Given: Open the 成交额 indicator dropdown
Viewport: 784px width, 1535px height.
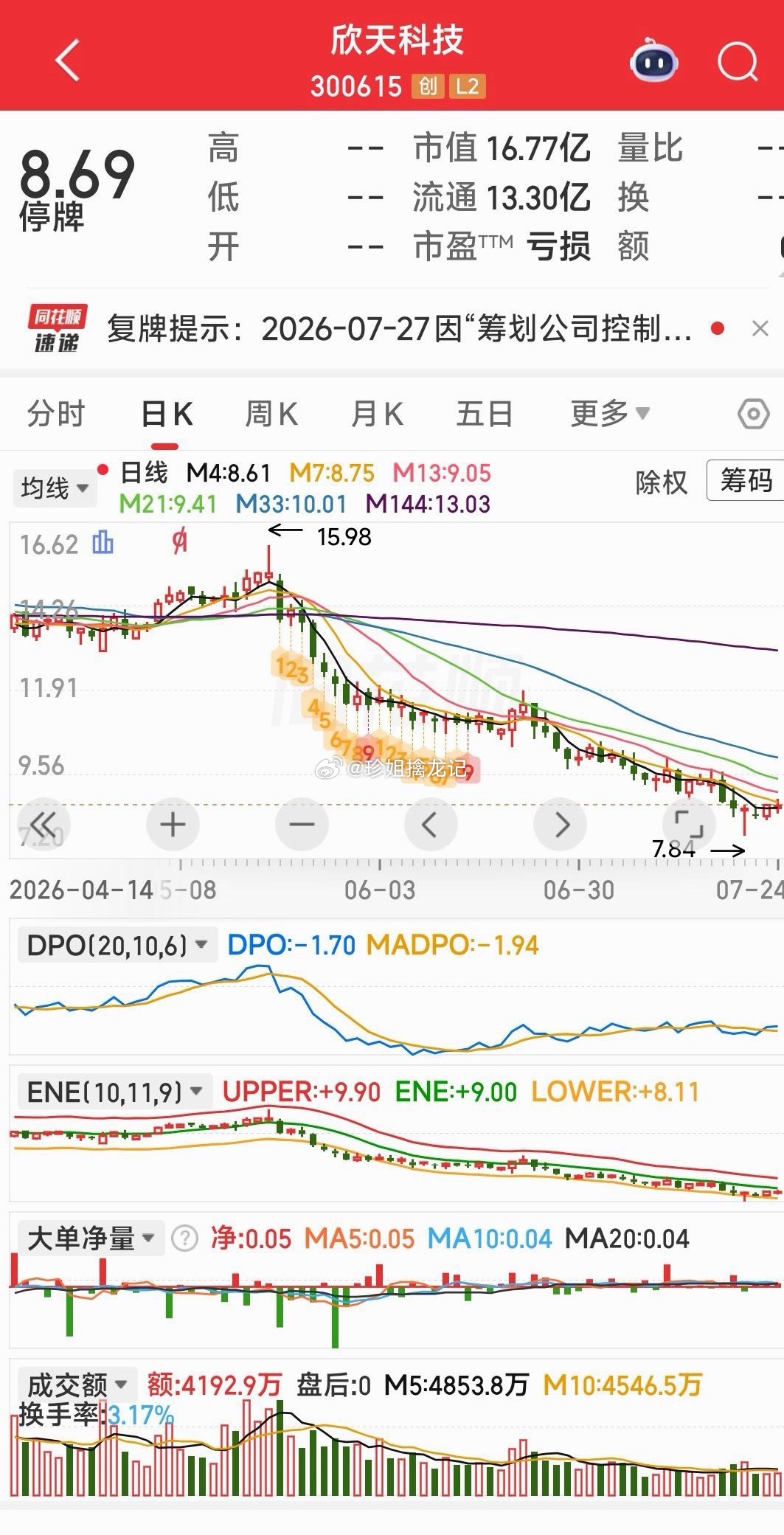Looking at the screenshot, I should coord(77,1385).
